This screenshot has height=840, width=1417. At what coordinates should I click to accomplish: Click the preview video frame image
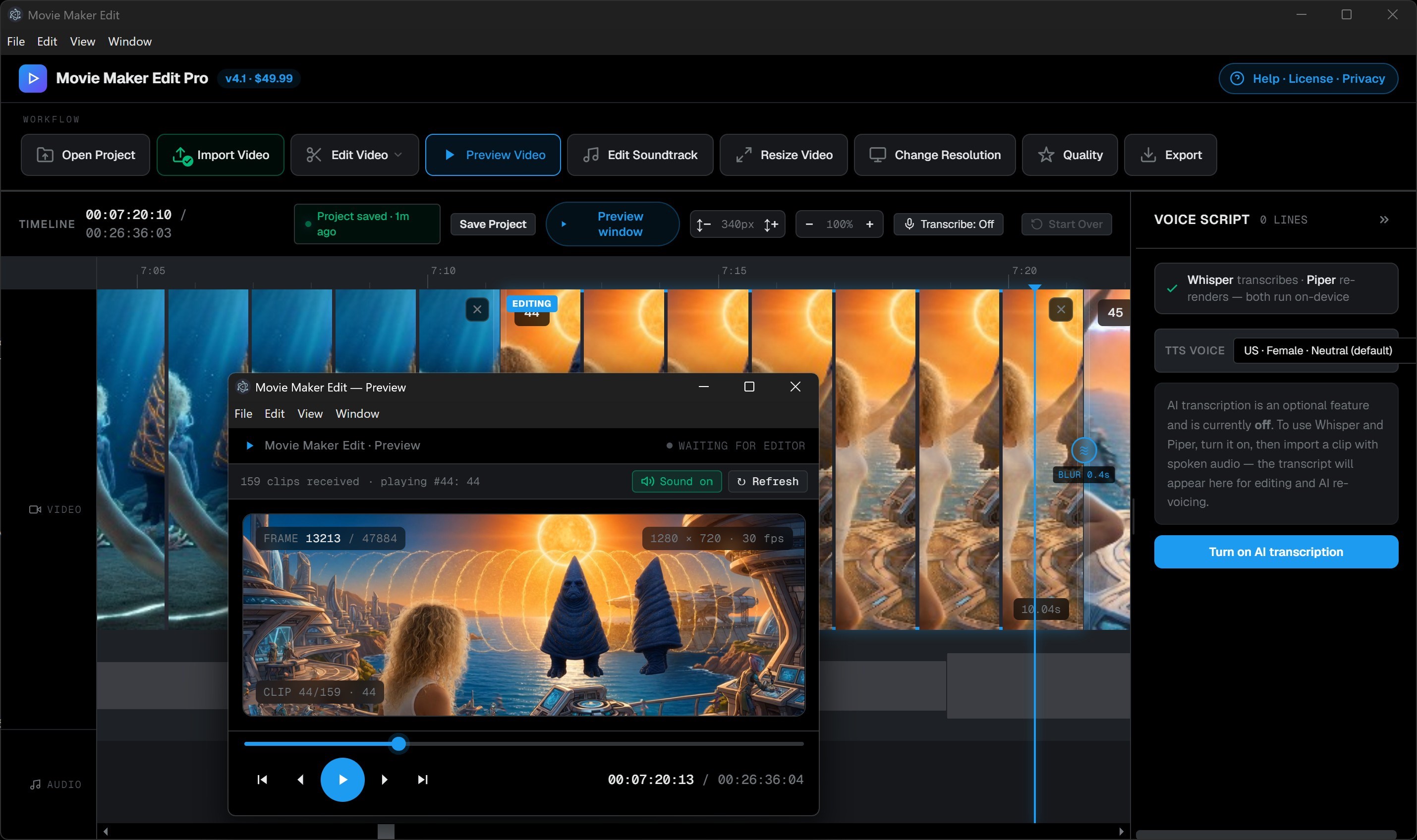click(524, 616)
